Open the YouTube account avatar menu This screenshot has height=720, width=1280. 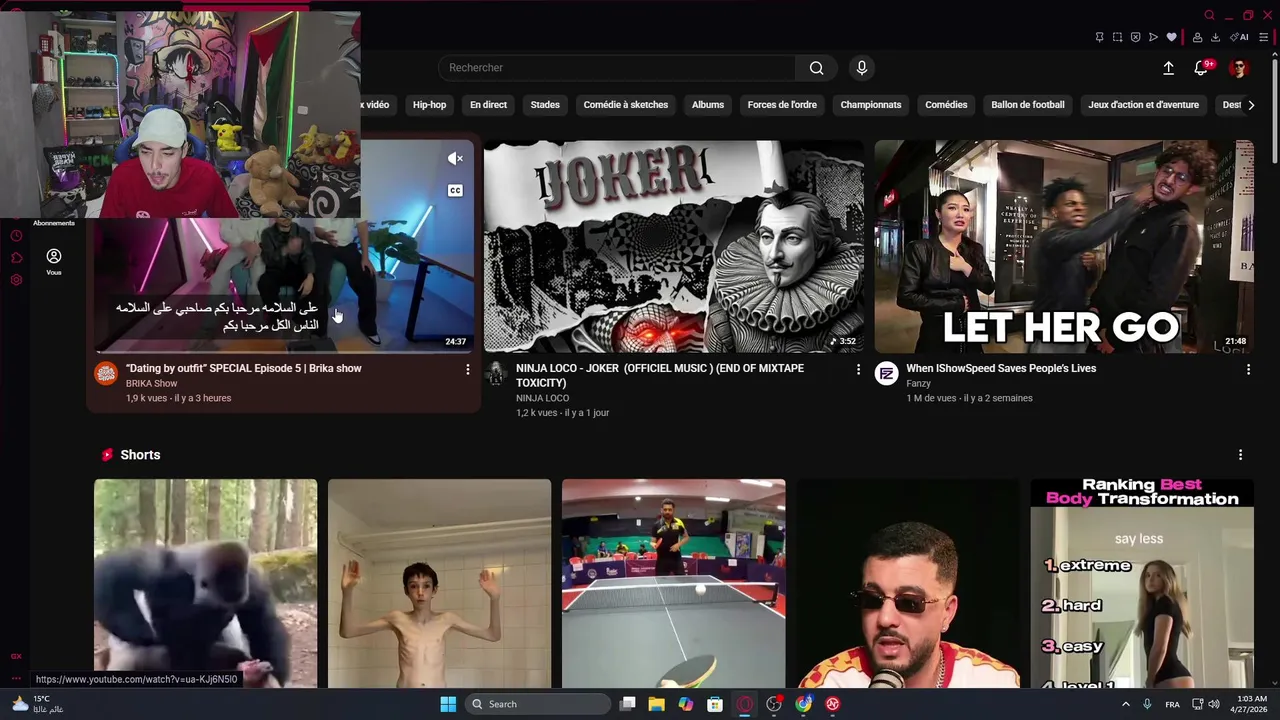[x=1239, y=68]
